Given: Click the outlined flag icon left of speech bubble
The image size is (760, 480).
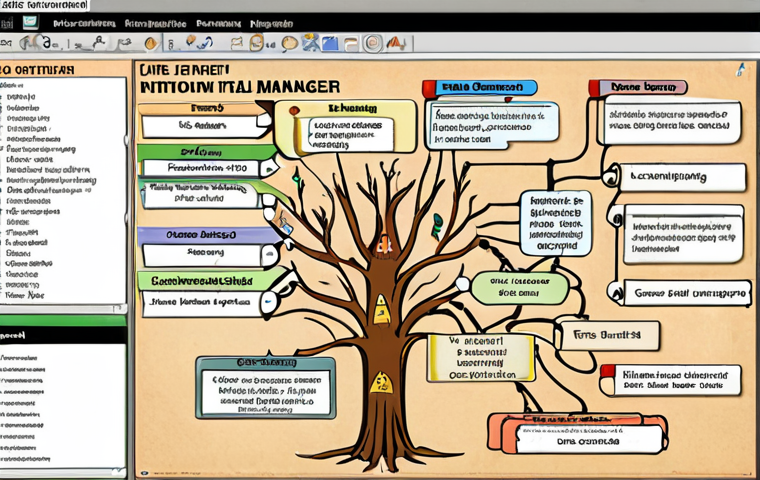Looking at the screenshot, I should click(x=237, y=44).
